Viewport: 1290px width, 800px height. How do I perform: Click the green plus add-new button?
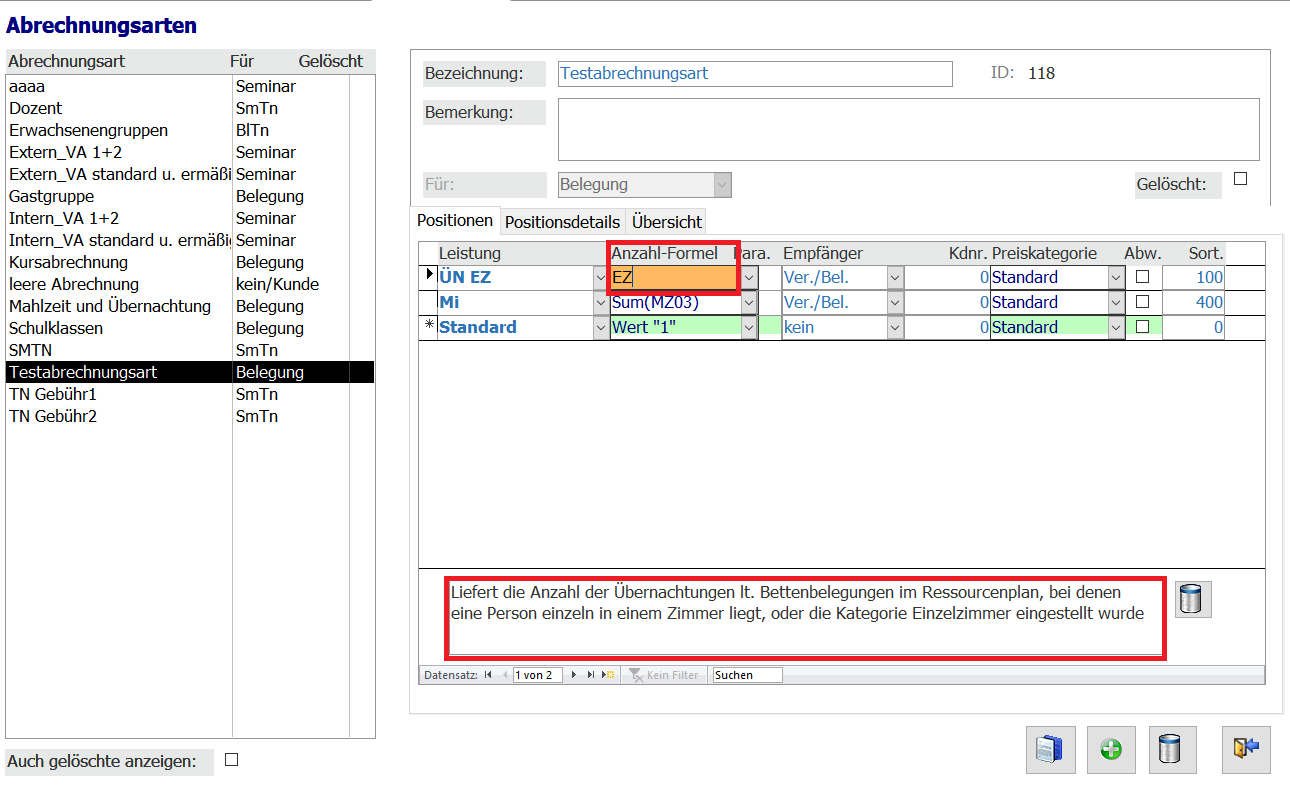pyautogui.click(x=1111, y=750)
